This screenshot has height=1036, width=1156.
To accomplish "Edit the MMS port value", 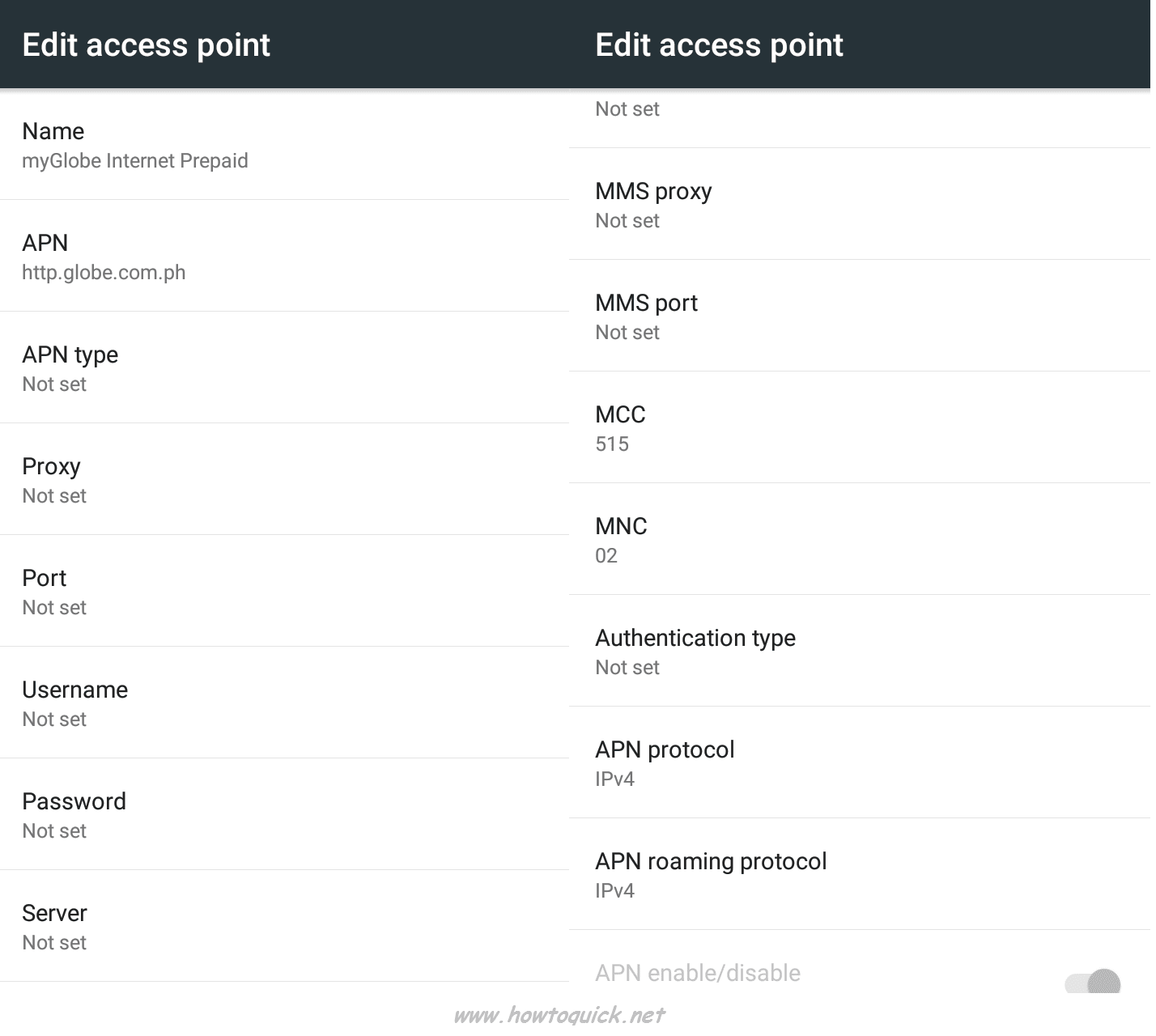I will 860,316.
